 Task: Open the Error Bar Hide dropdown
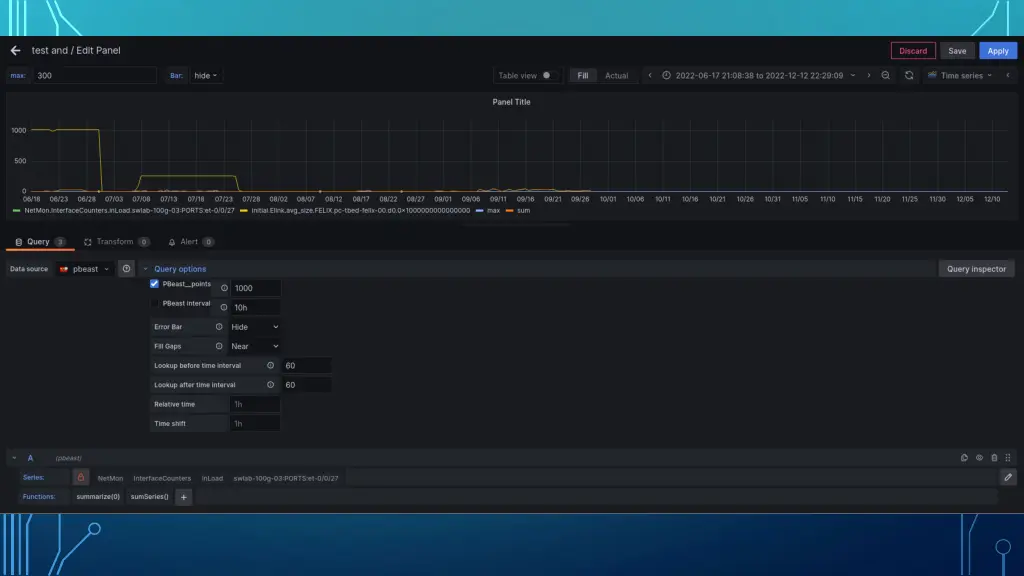pos(255,327)
